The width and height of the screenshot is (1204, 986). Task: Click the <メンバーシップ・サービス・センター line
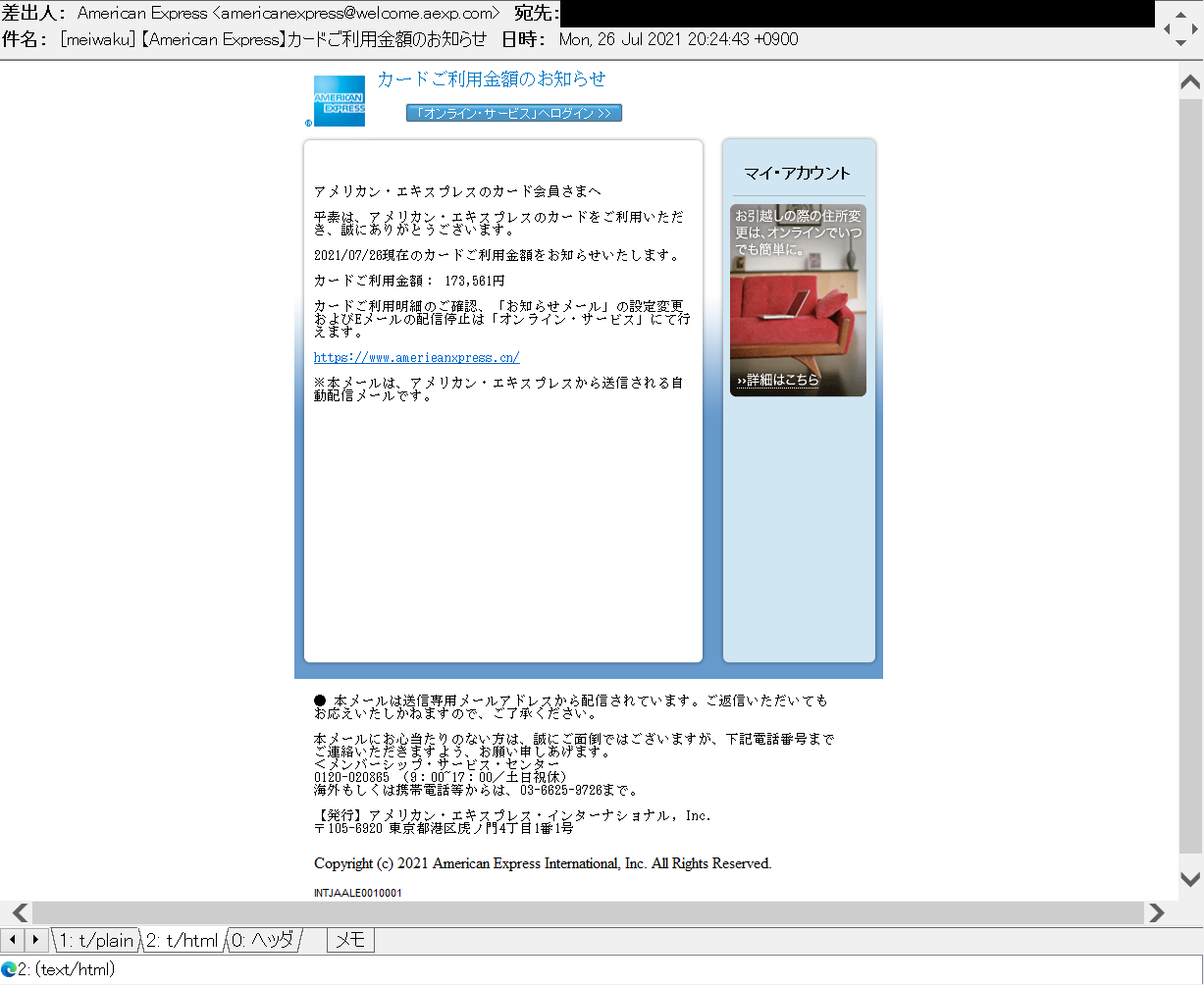pos(437,764)
